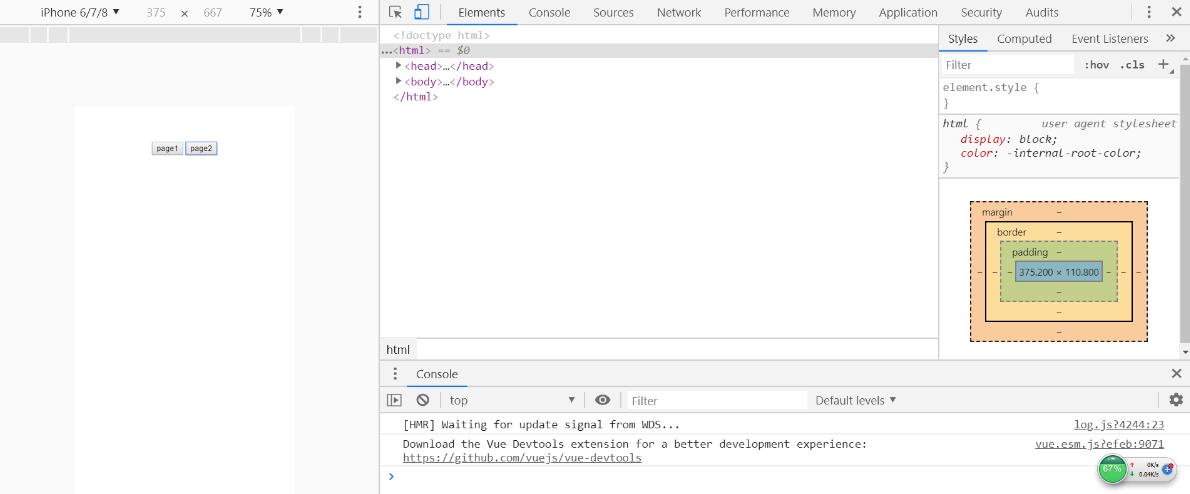This screenshot has width=1190, height=494.
Task: Open DevTools main three-dot menu
Action: 1148,12
